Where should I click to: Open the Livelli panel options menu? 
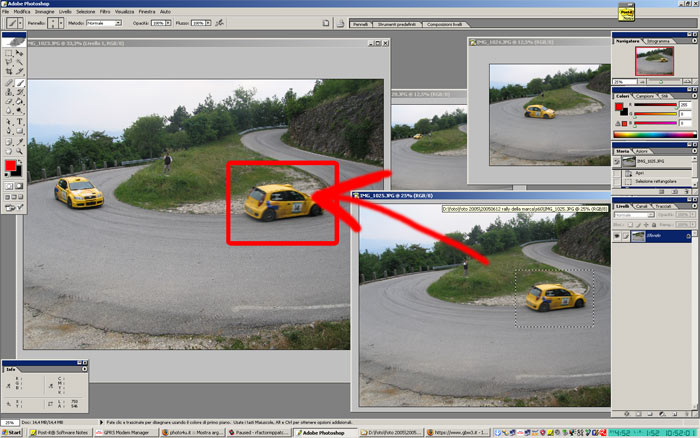pyautogui.click(x=694, y=206)
